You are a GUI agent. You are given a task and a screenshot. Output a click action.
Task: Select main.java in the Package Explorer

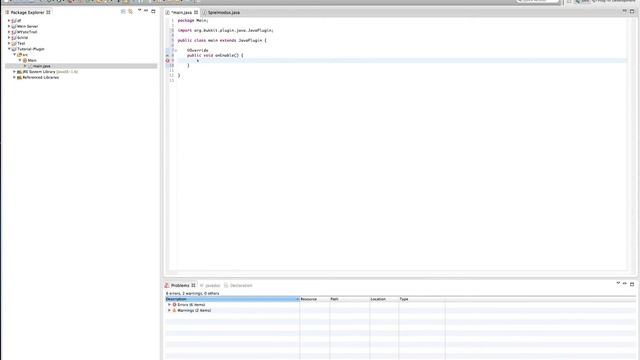click(x=41, y=66)
